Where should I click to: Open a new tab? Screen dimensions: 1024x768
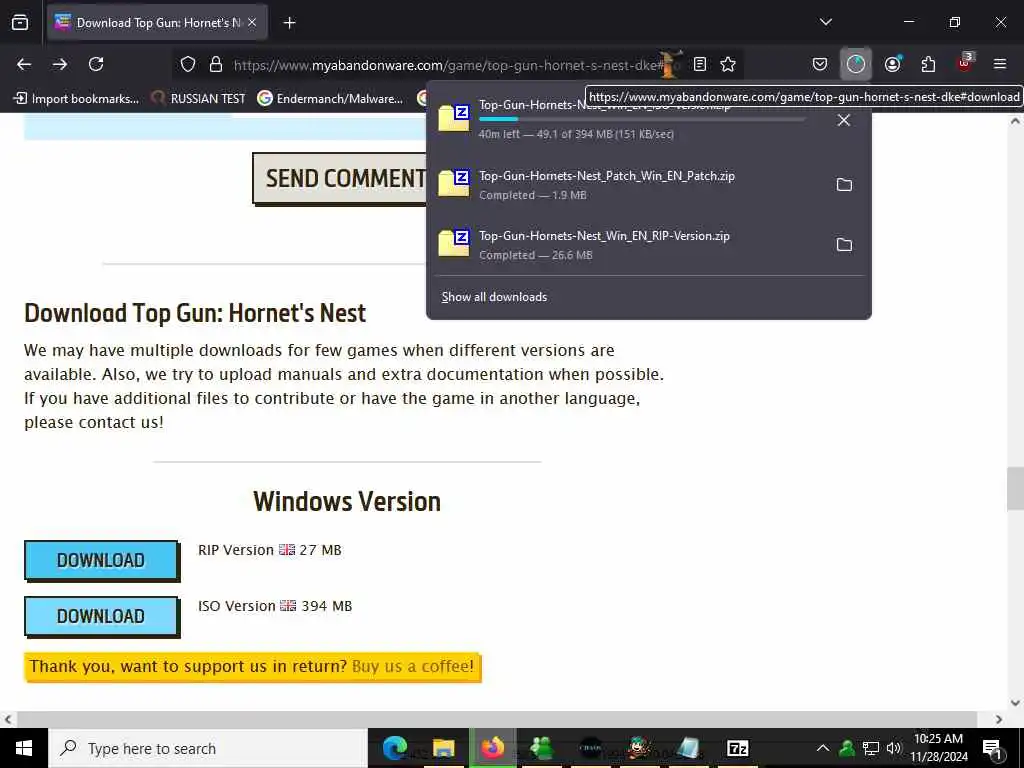[x=289, y=23]
